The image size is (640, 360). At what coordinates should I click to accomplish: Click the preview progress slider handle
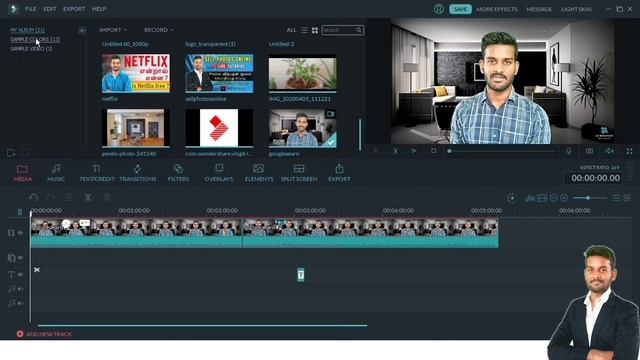pyautogui.click(x=449, y=151)
